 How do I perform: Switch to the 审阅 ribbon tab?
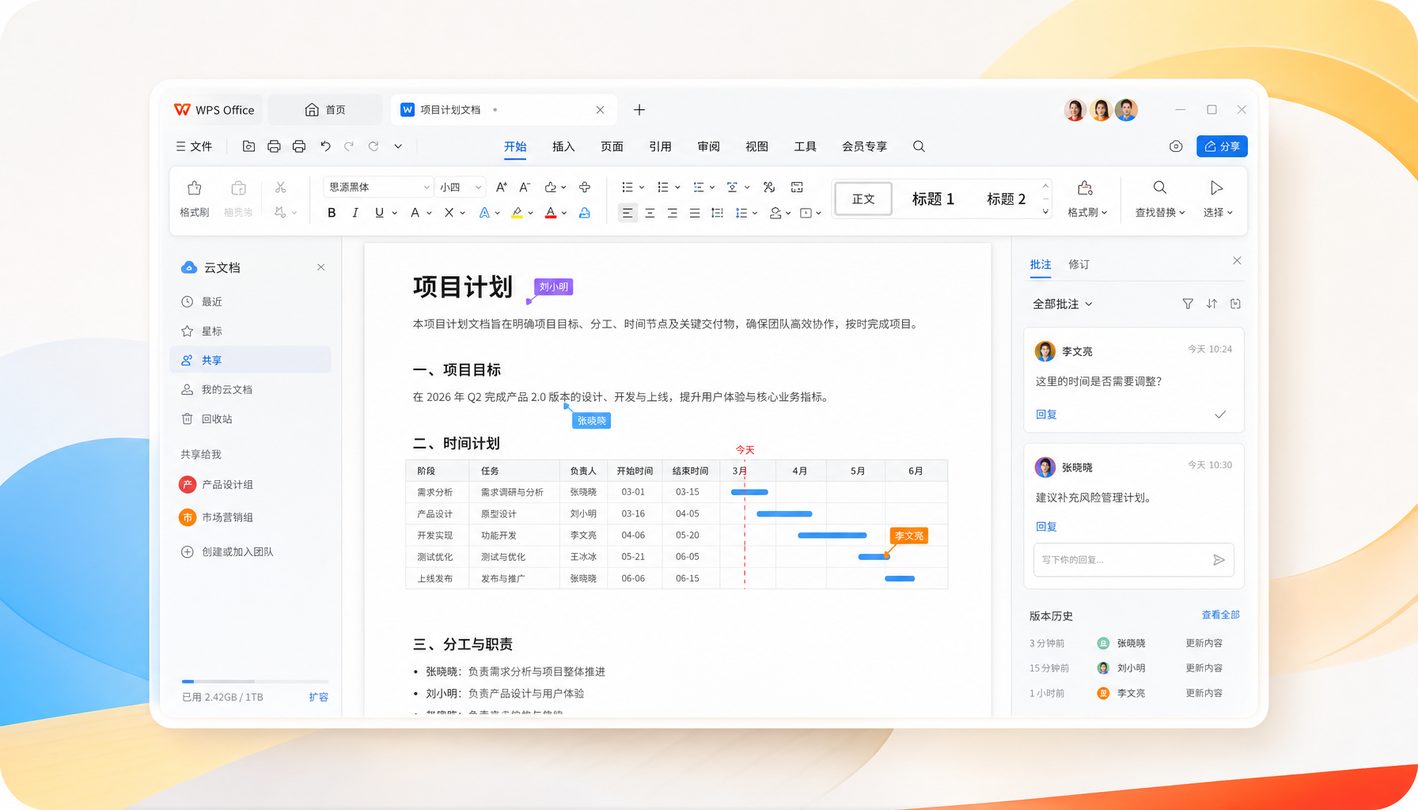(708, 146)
